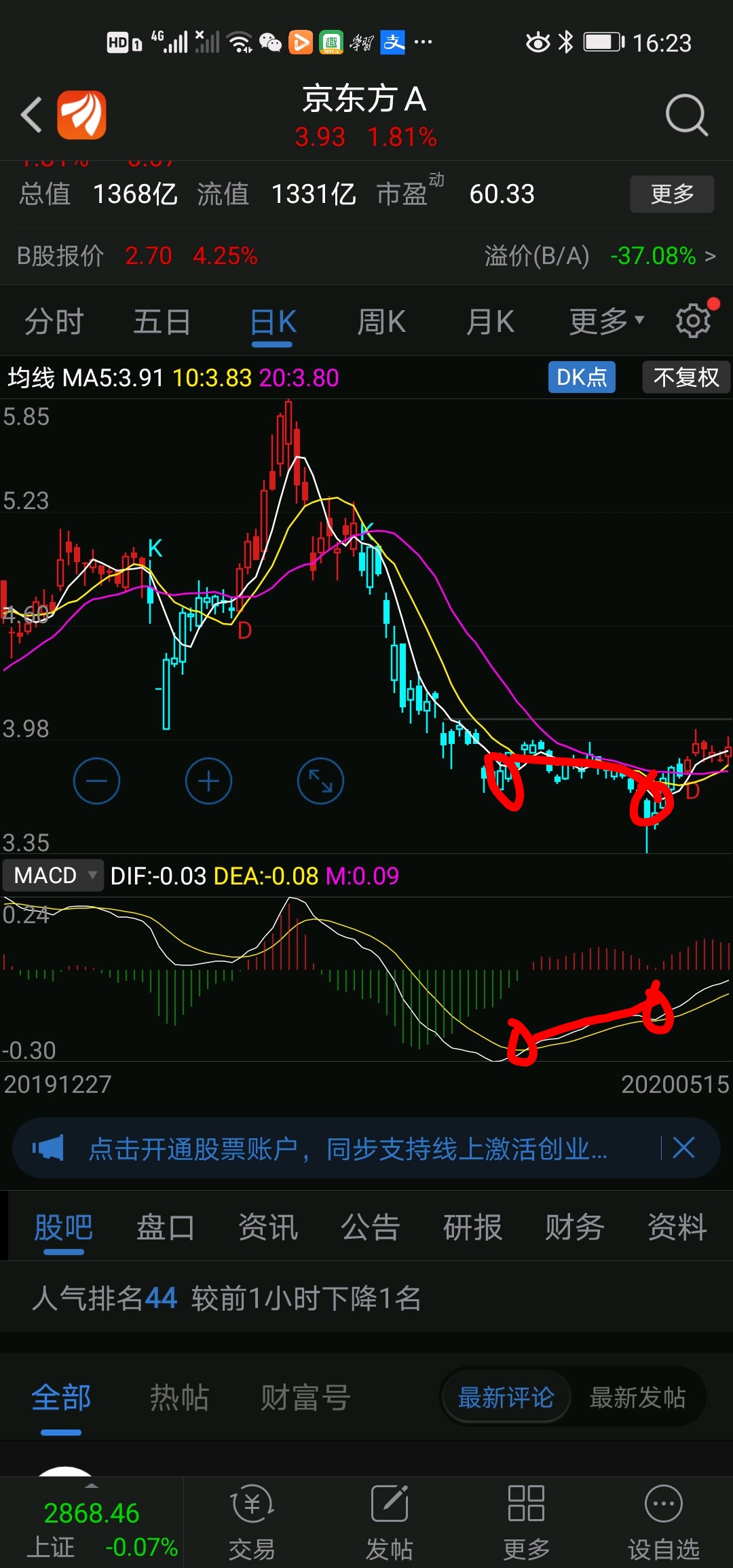Tap the B股报价 2.70 quote
This screenshot has width=733, height=1568.
click(x=137, y=256)
